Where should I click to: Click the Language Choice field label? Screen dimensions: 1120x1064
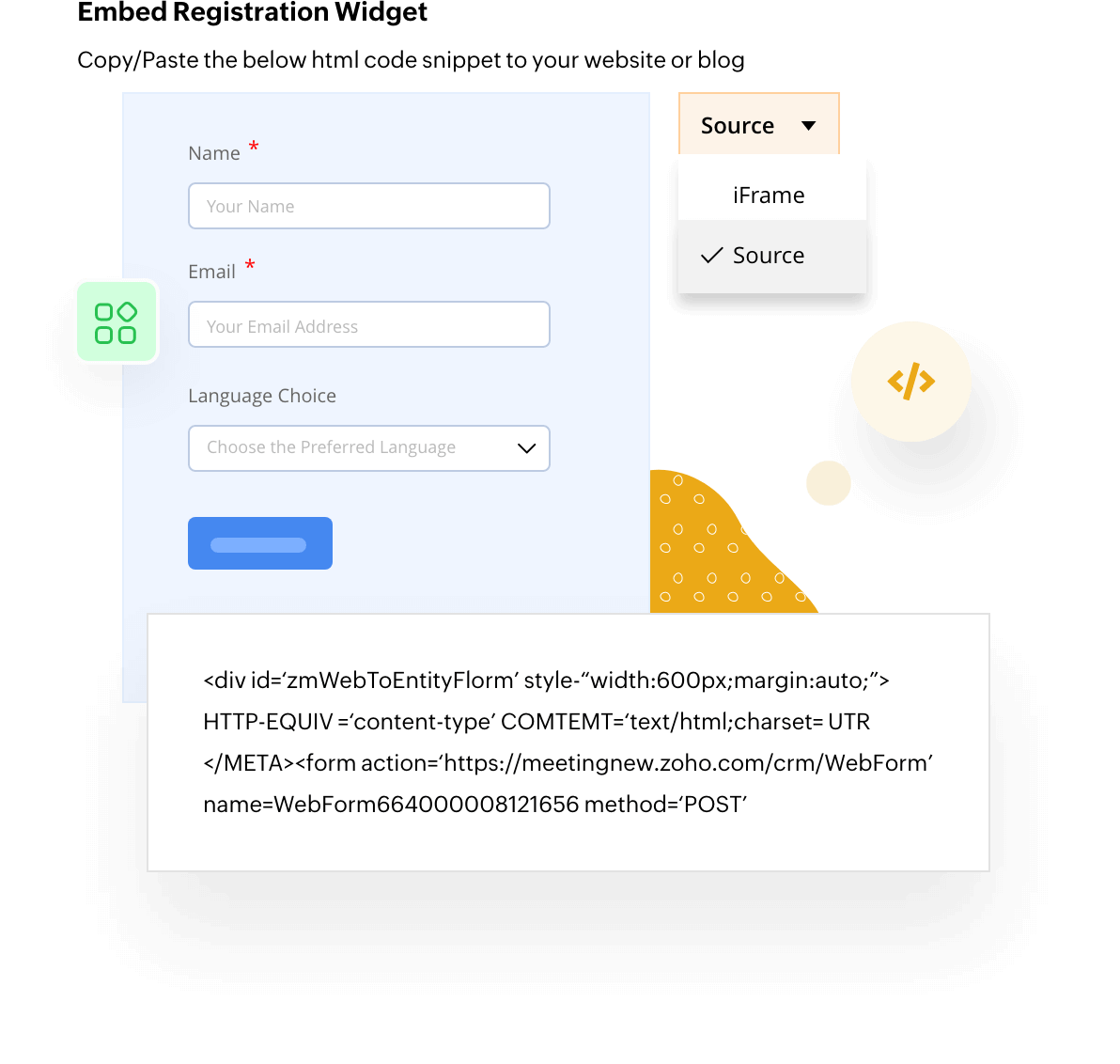point(262,396)
